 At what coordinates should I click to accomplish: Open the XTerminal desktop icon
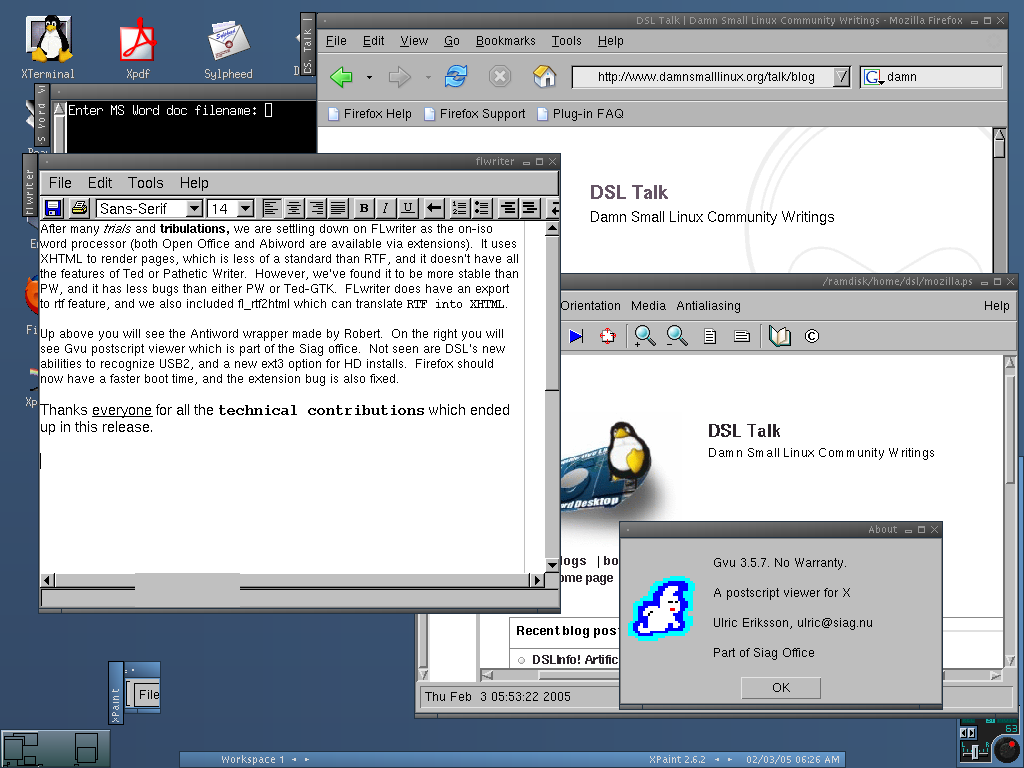click(48, 48)
